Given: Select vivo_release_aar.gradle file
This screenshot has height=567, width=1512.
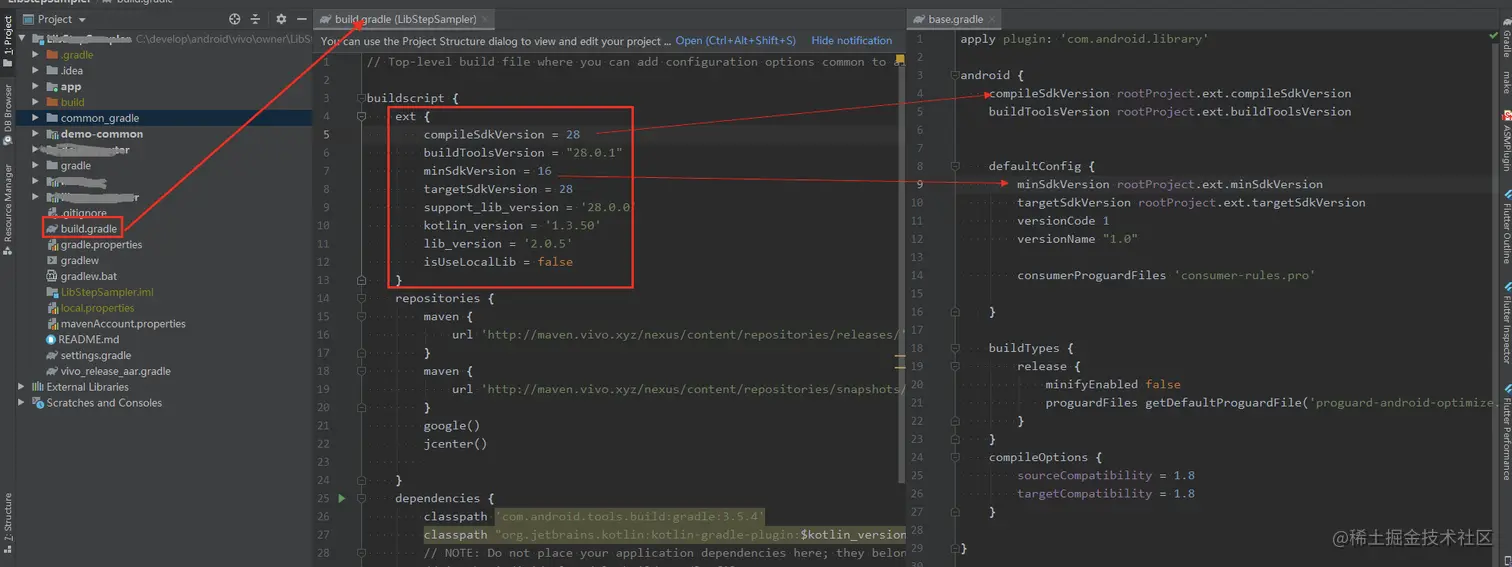Looking at the screenshot, I should [x=108, y=371].
